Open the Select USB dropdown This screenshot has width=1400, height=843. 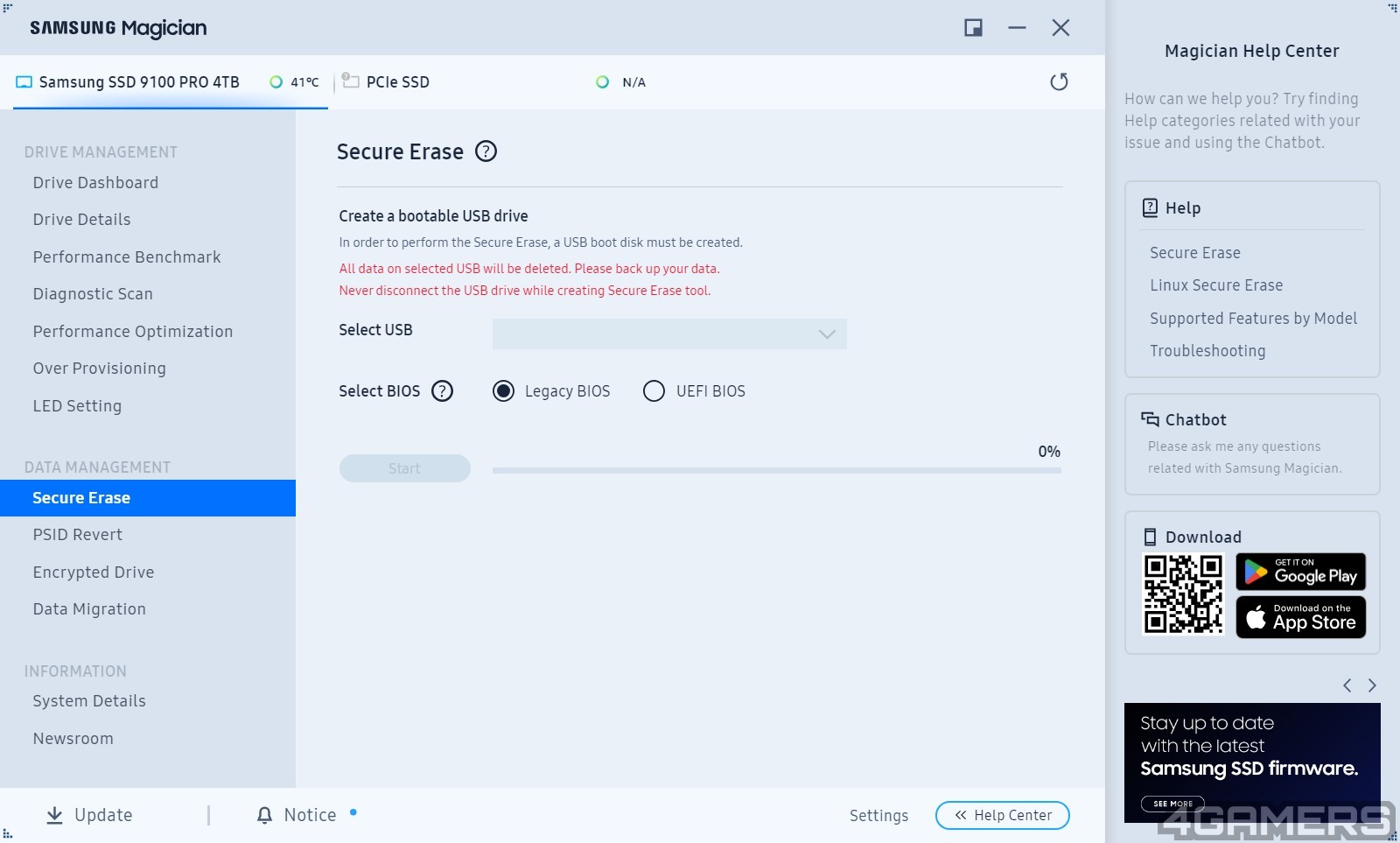click(669, 334)
